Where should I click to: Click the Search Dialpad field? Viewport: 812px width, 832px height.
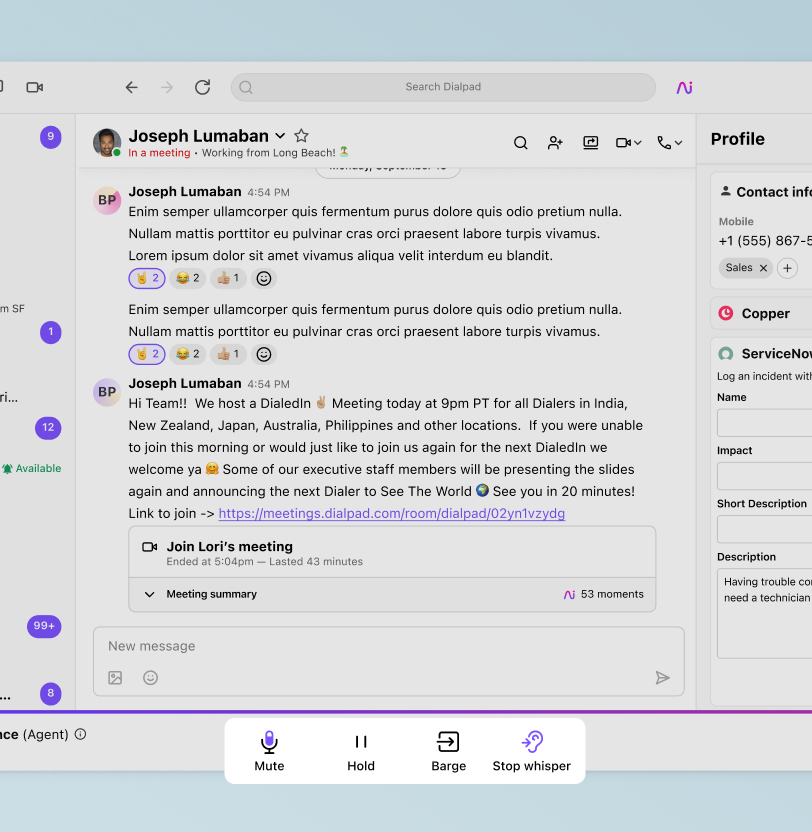[443, 87]
